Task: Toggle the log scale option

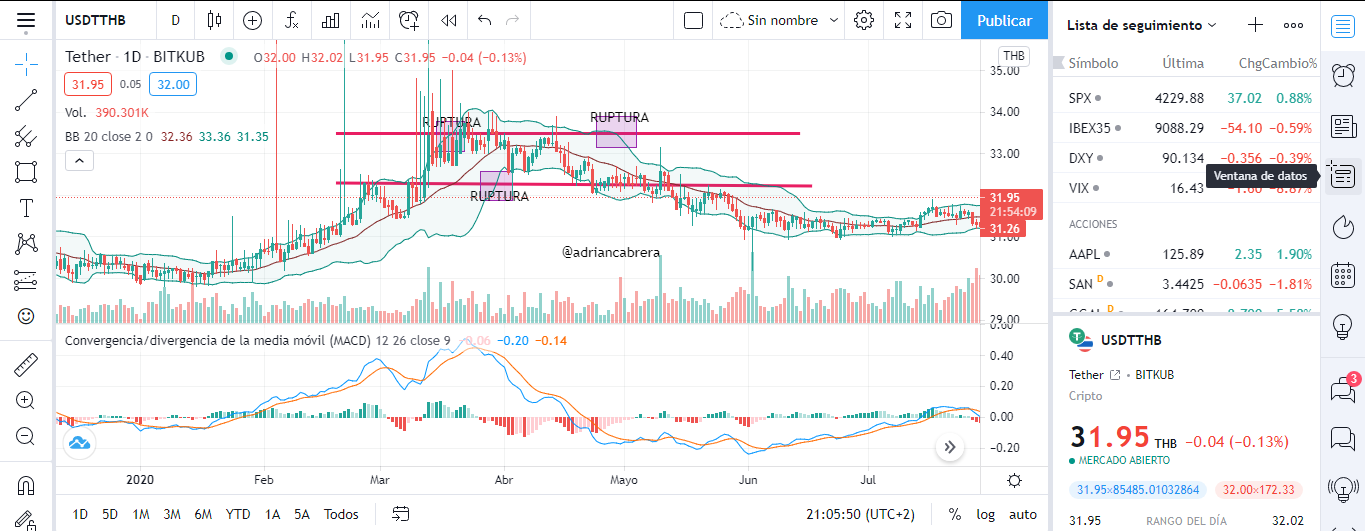Action: [x=986, y=514]
